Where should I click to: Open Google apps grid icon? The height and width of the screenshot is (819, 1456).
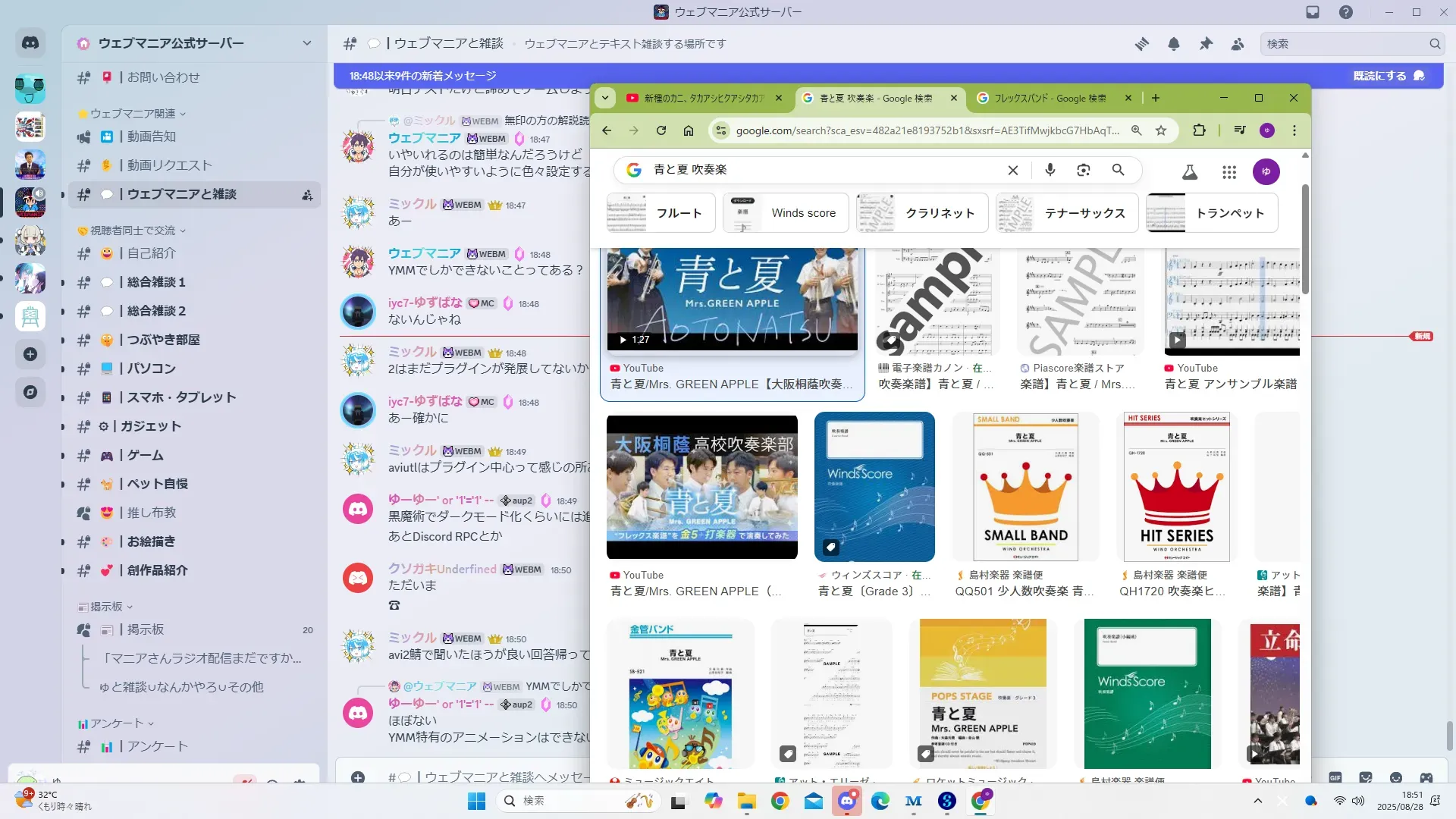[x=1229, y=172]
